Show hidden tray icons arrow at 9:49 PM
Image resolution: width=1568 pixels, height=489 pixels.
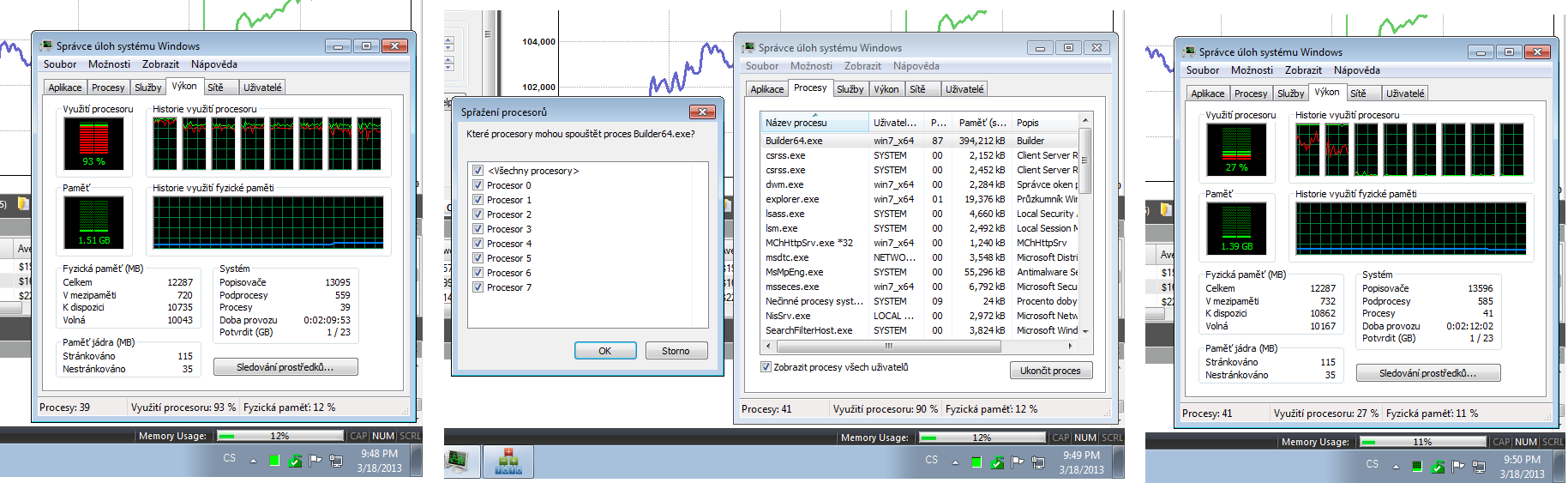[955, 462]
